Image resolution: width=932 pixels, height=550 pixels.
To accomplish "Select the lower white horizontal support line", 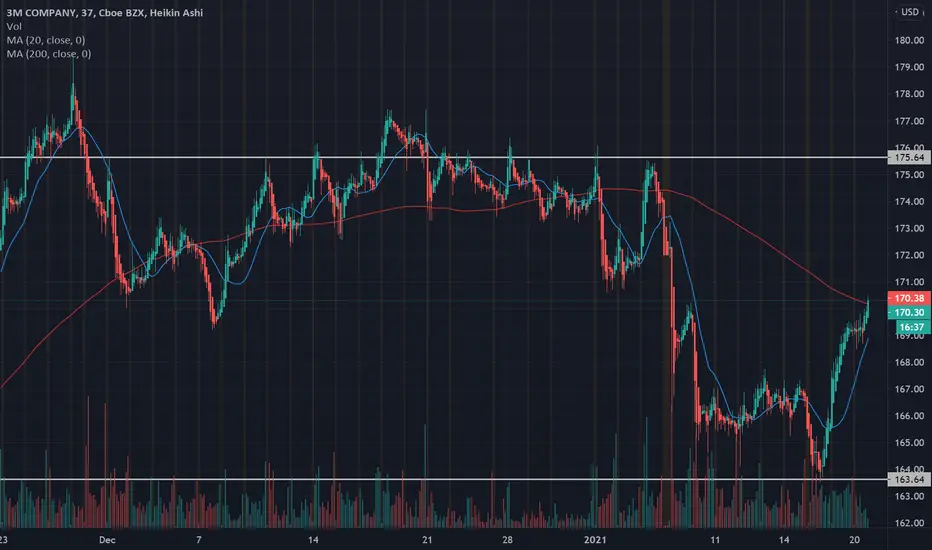I will click(443, 479).
